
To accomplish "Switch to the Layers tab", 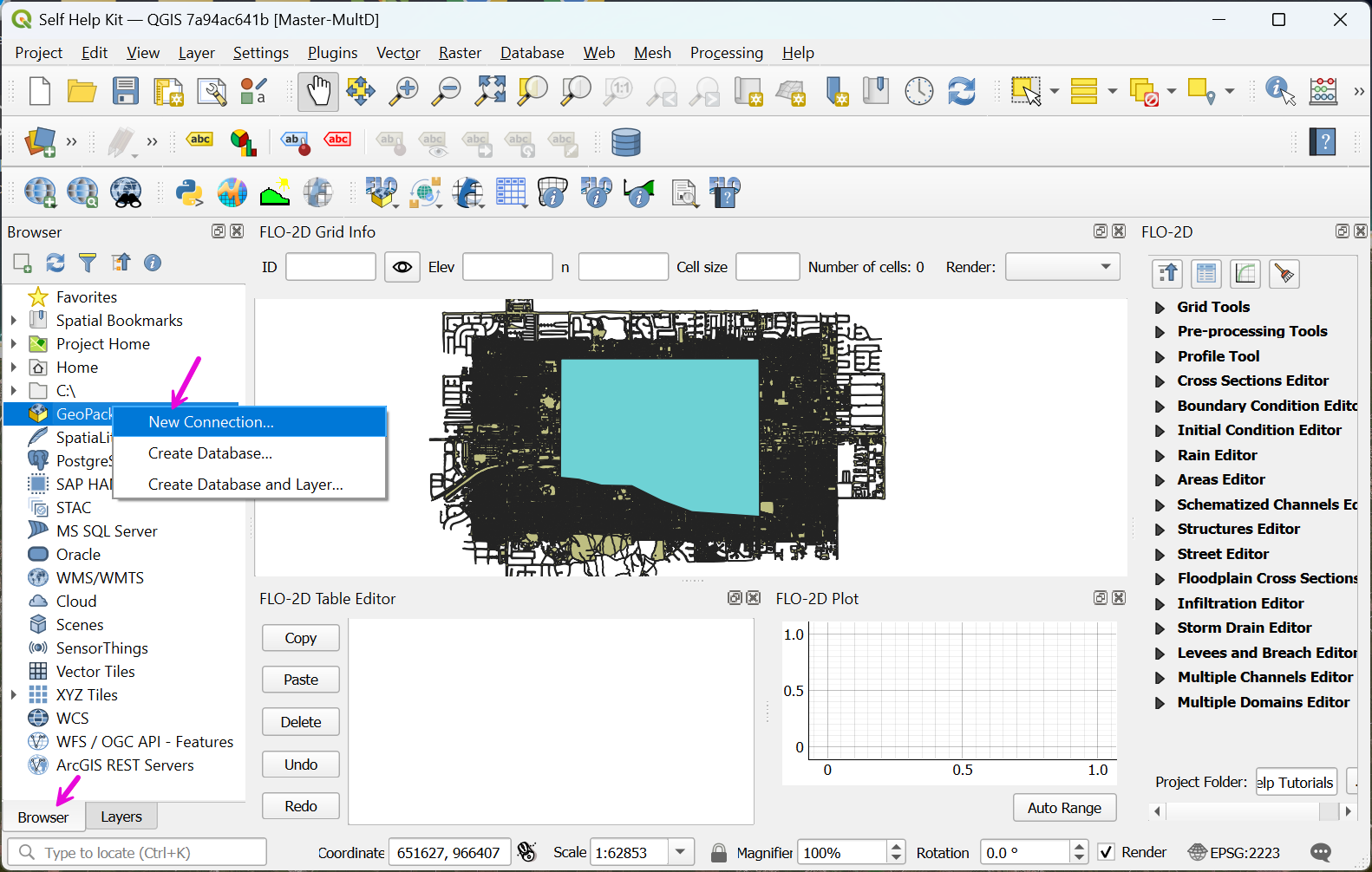I will coord(121,817).
